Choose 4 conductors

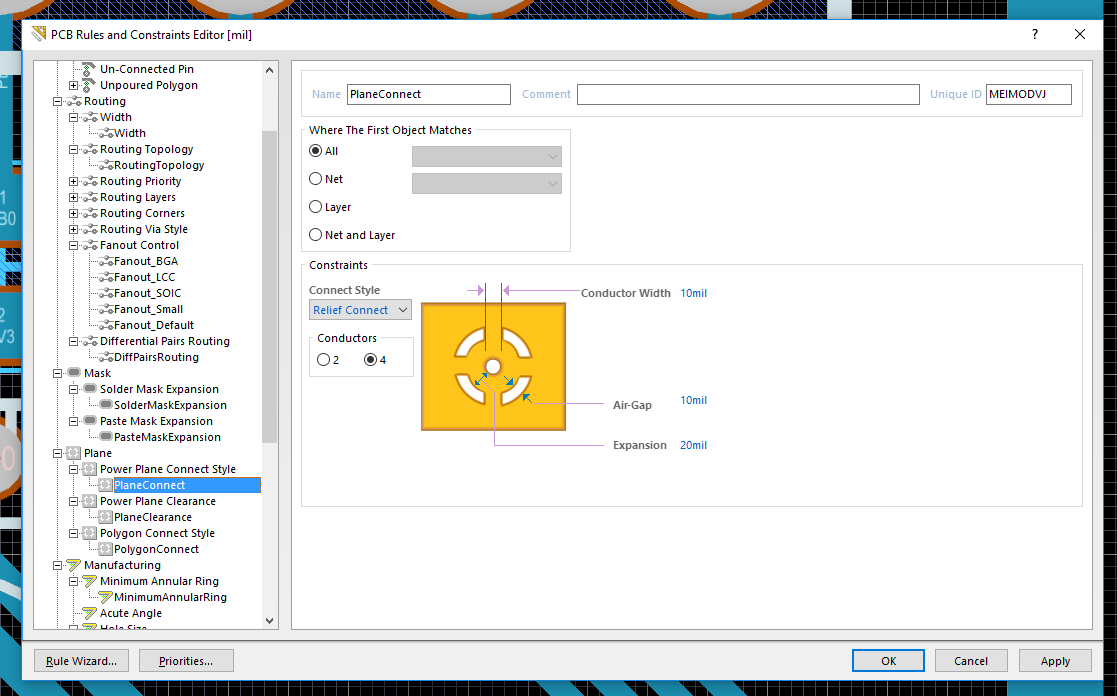pyautogui.click(x=370, y=360)
